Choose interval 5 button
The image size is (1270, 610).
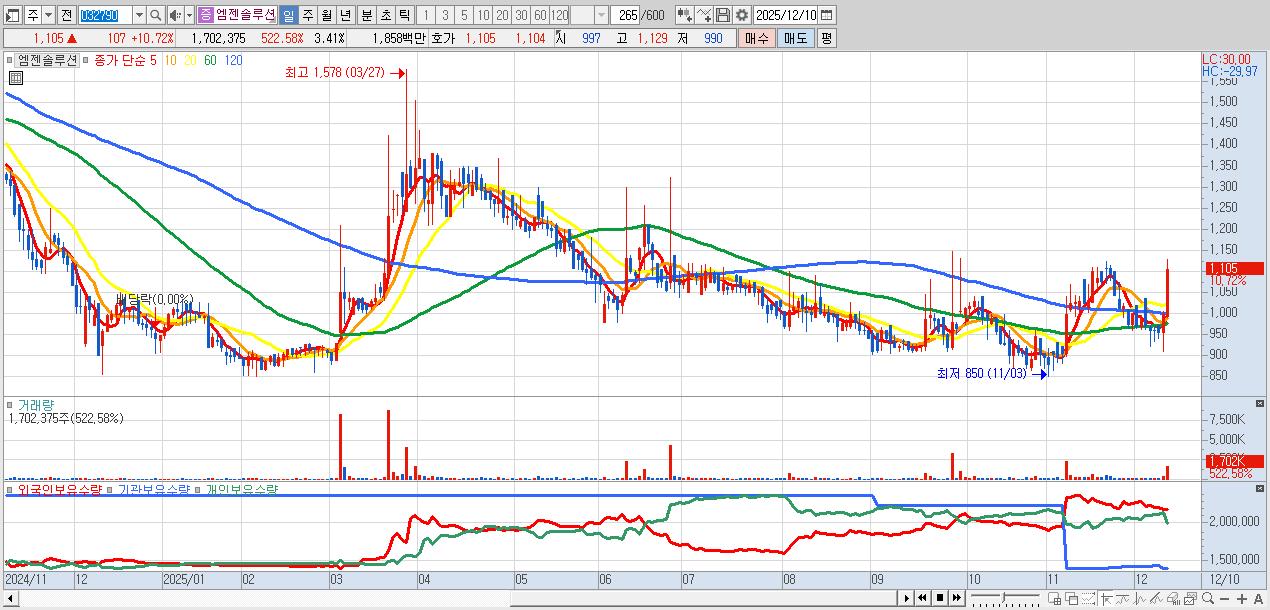pyautogui.click(x=464, y=15)
